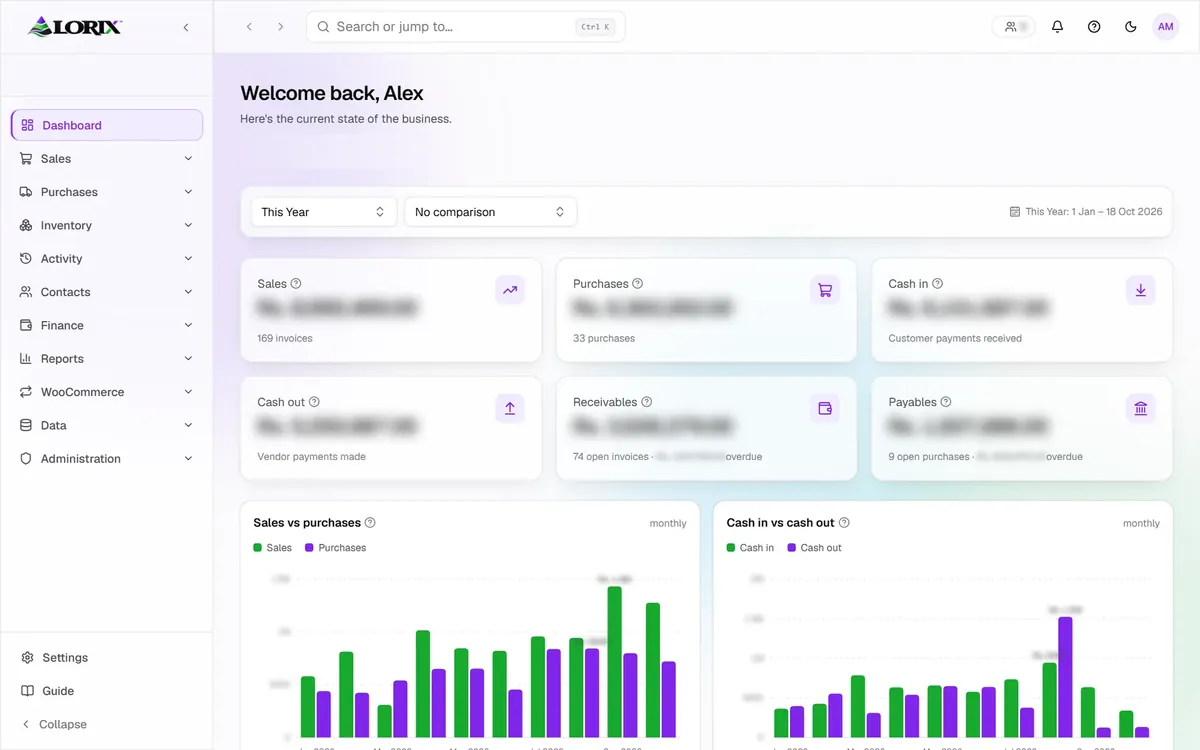The height and width of the screenshot is (750, 1200).
Task: Open the Contacts menu item
Action: point(107,292)
